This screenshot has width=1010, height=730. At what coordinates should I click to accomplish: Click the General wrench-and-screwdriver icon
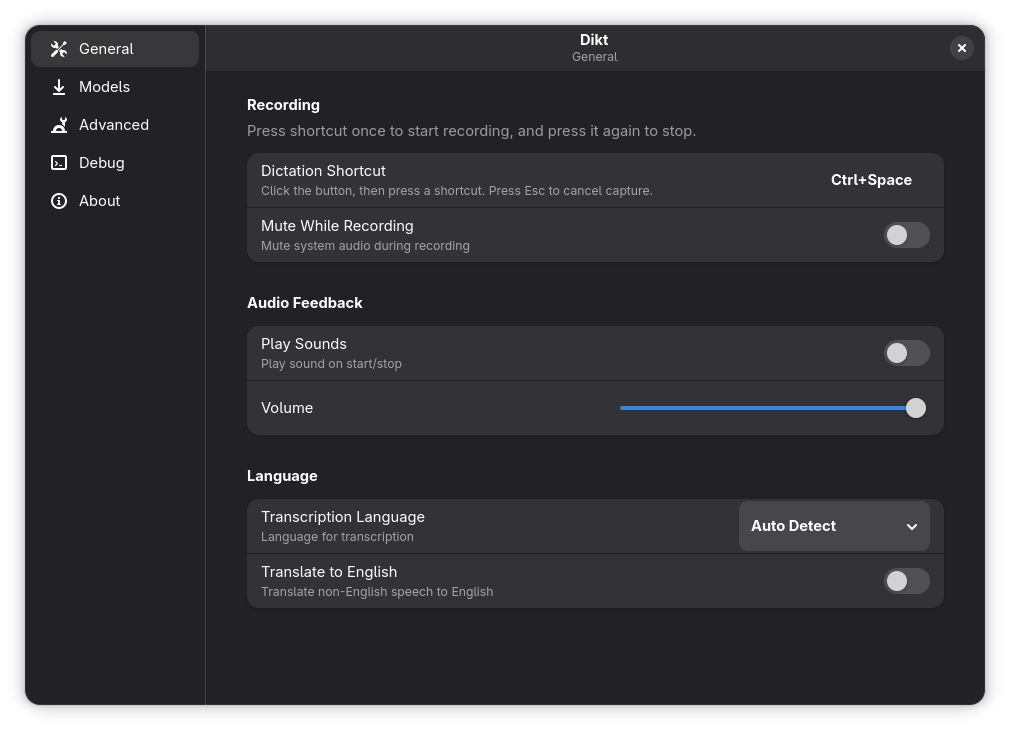(59, 49)
